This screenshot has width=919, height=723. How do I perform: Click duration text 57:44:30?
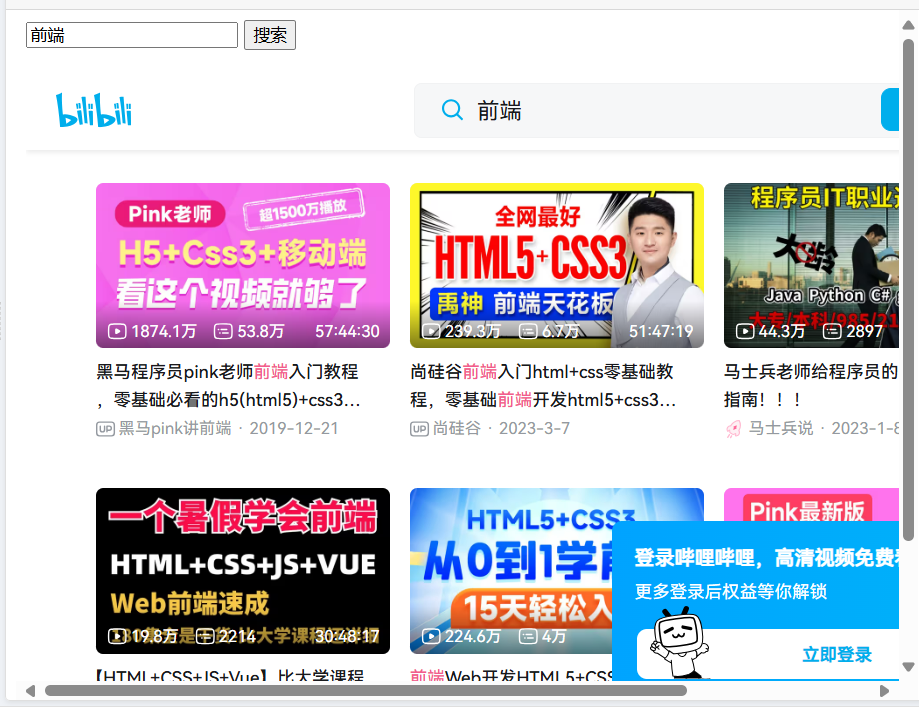(x=348, y=331)
